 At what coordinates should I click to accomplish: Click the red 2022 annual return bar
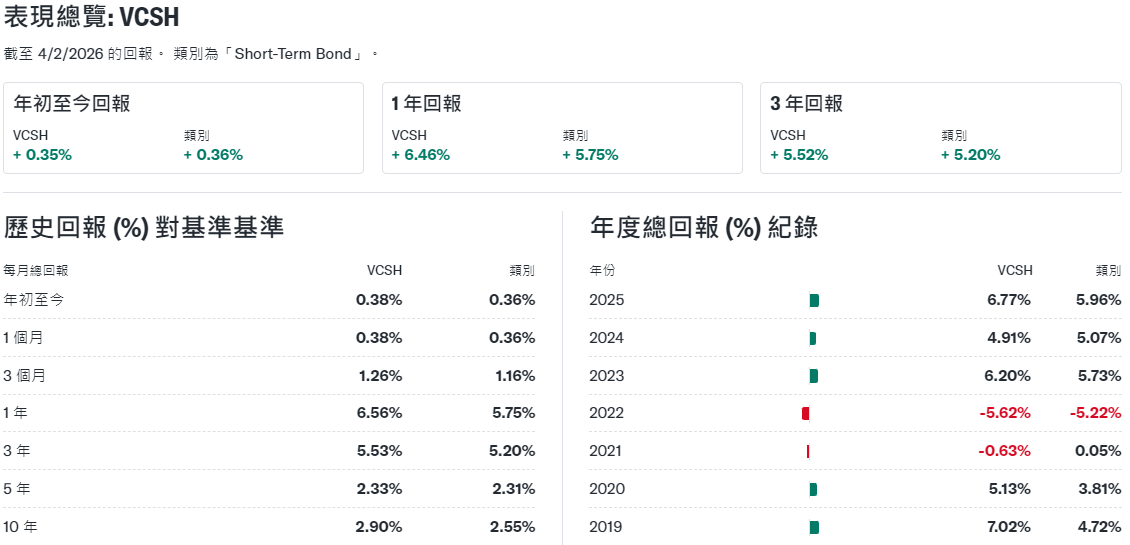(805, 413)
